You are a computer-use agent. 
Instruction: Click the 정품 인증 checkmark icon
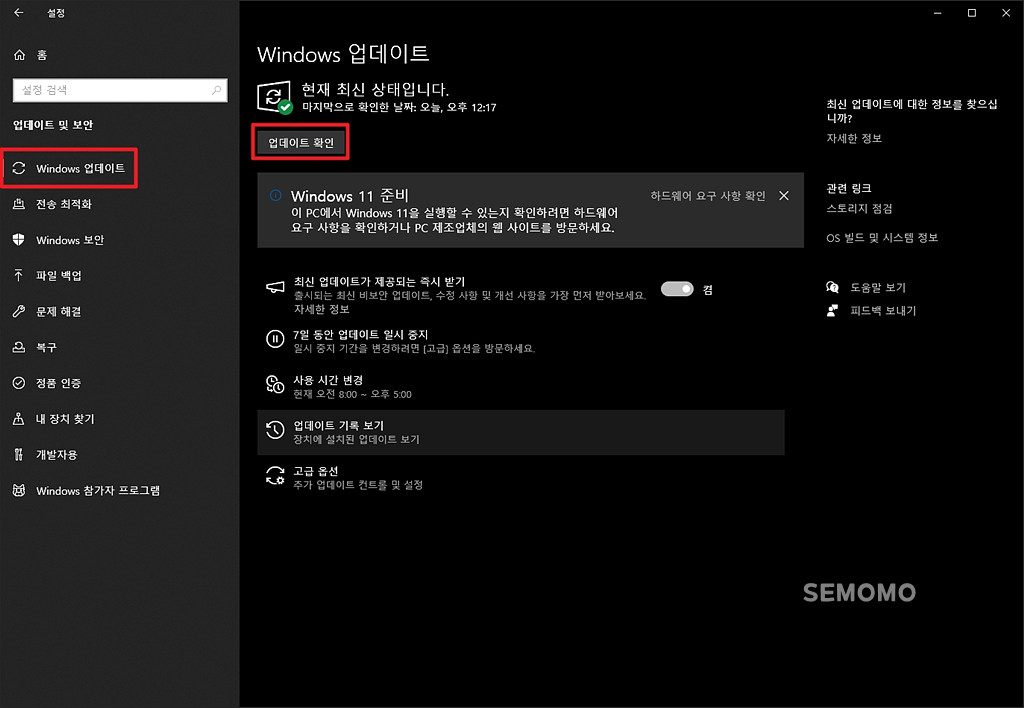tap(19, 383)
